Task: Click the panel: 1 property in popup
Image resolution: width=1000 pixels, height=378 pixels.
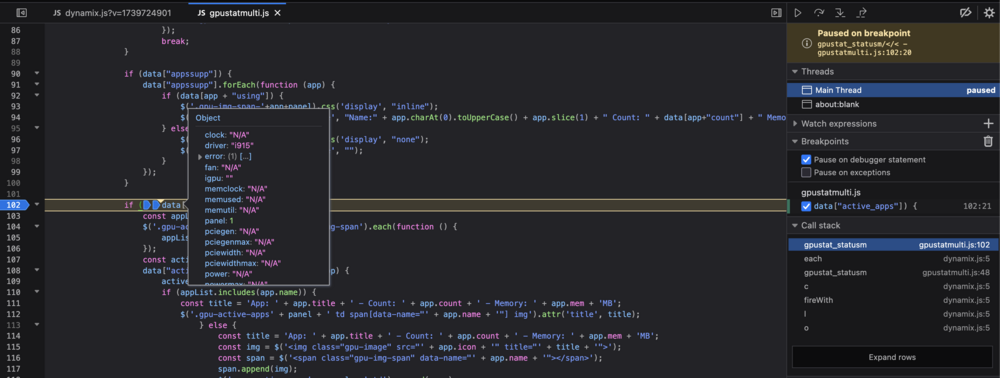Action: 219,220
